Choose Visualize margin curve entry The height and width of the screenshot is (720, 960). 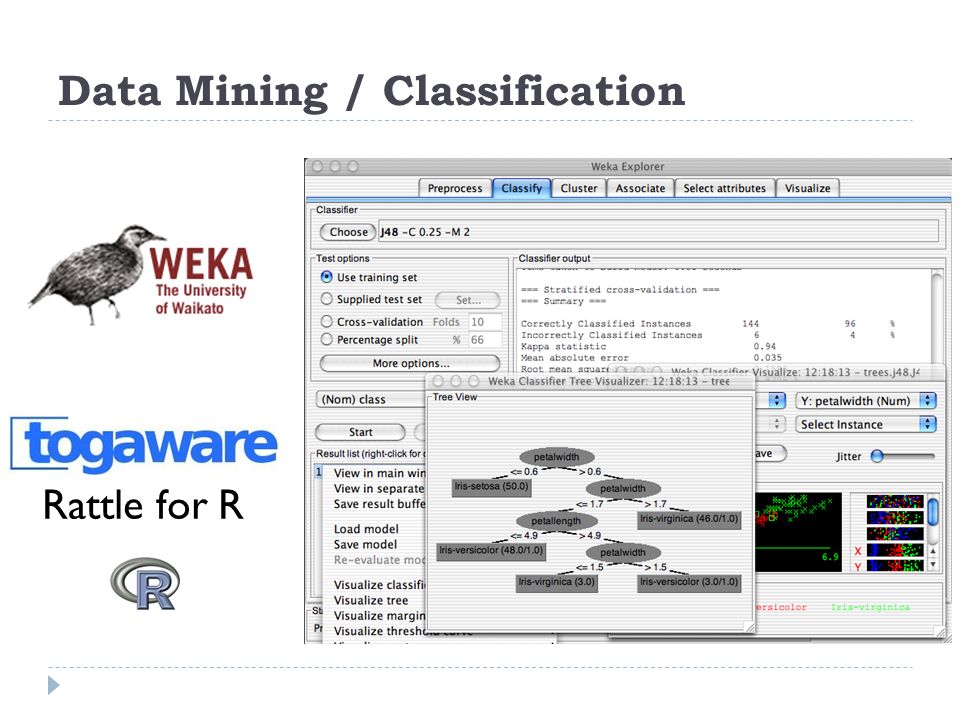[379, 616]
